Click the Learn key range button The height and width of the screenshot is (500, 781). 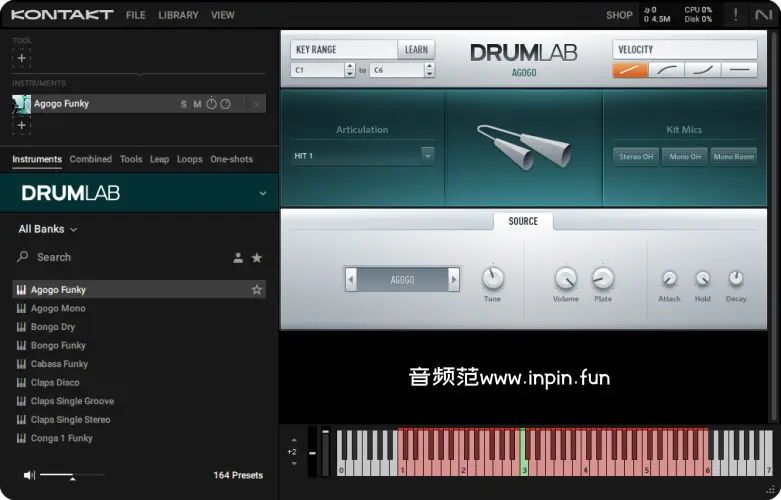pos(416,49)
